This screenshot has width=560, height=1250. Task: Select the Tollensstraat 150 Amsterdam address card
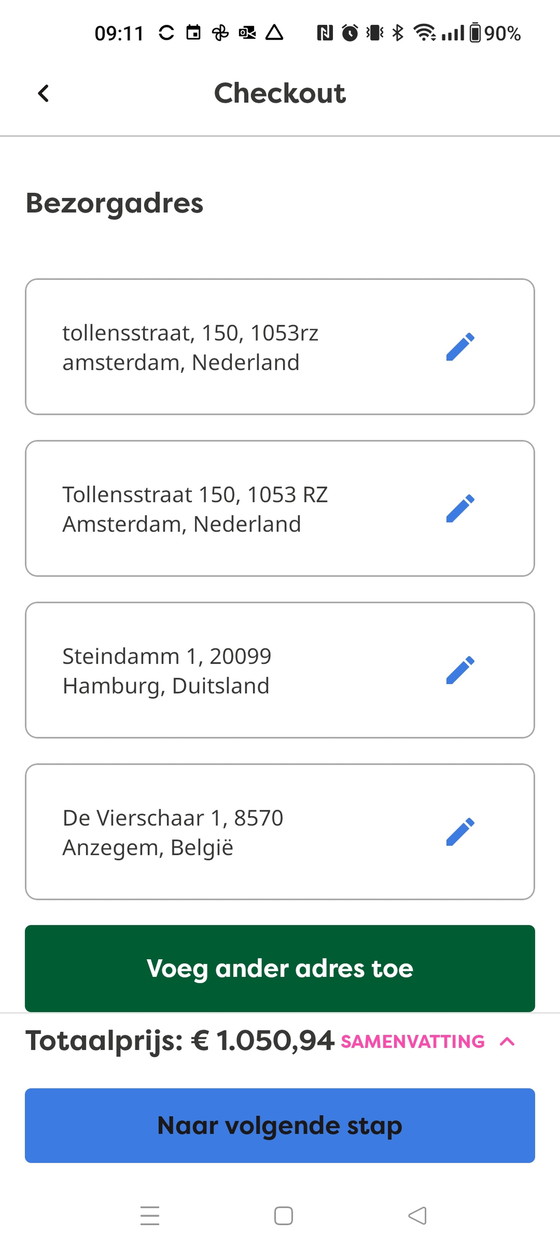point(280,508)
